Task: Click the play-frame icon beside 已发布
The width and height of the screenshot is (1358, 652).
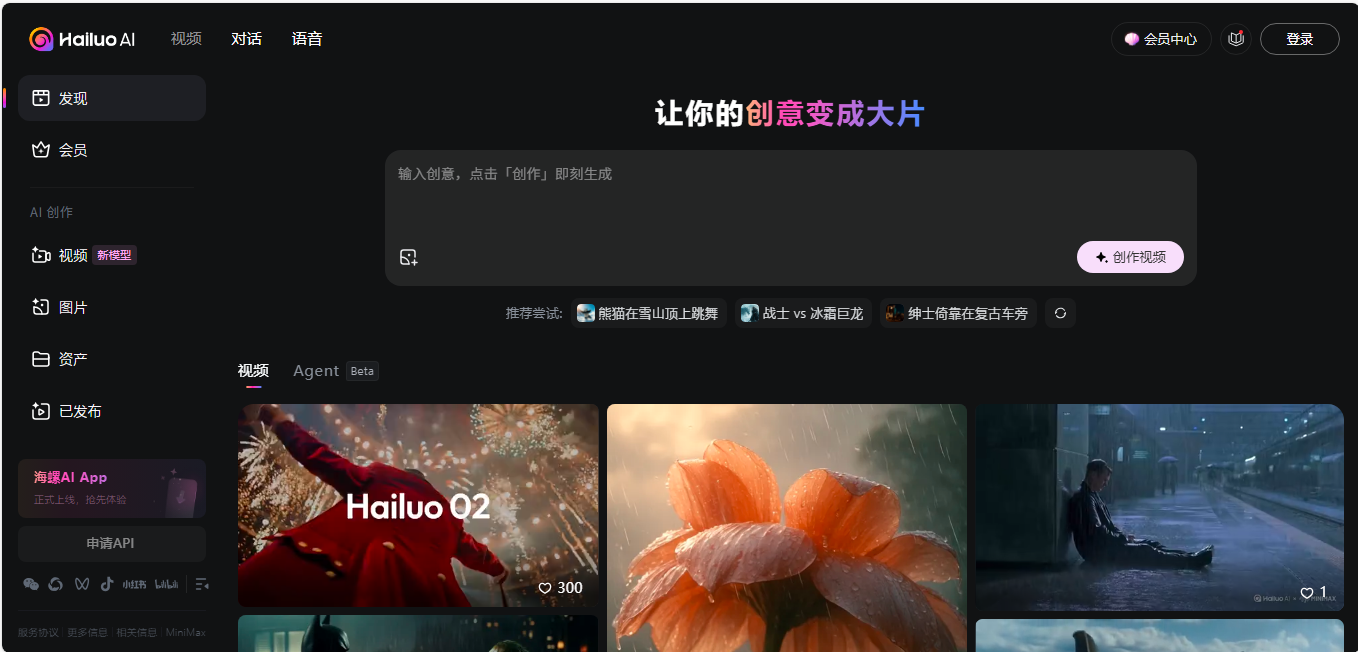Action: pos(41,411)
